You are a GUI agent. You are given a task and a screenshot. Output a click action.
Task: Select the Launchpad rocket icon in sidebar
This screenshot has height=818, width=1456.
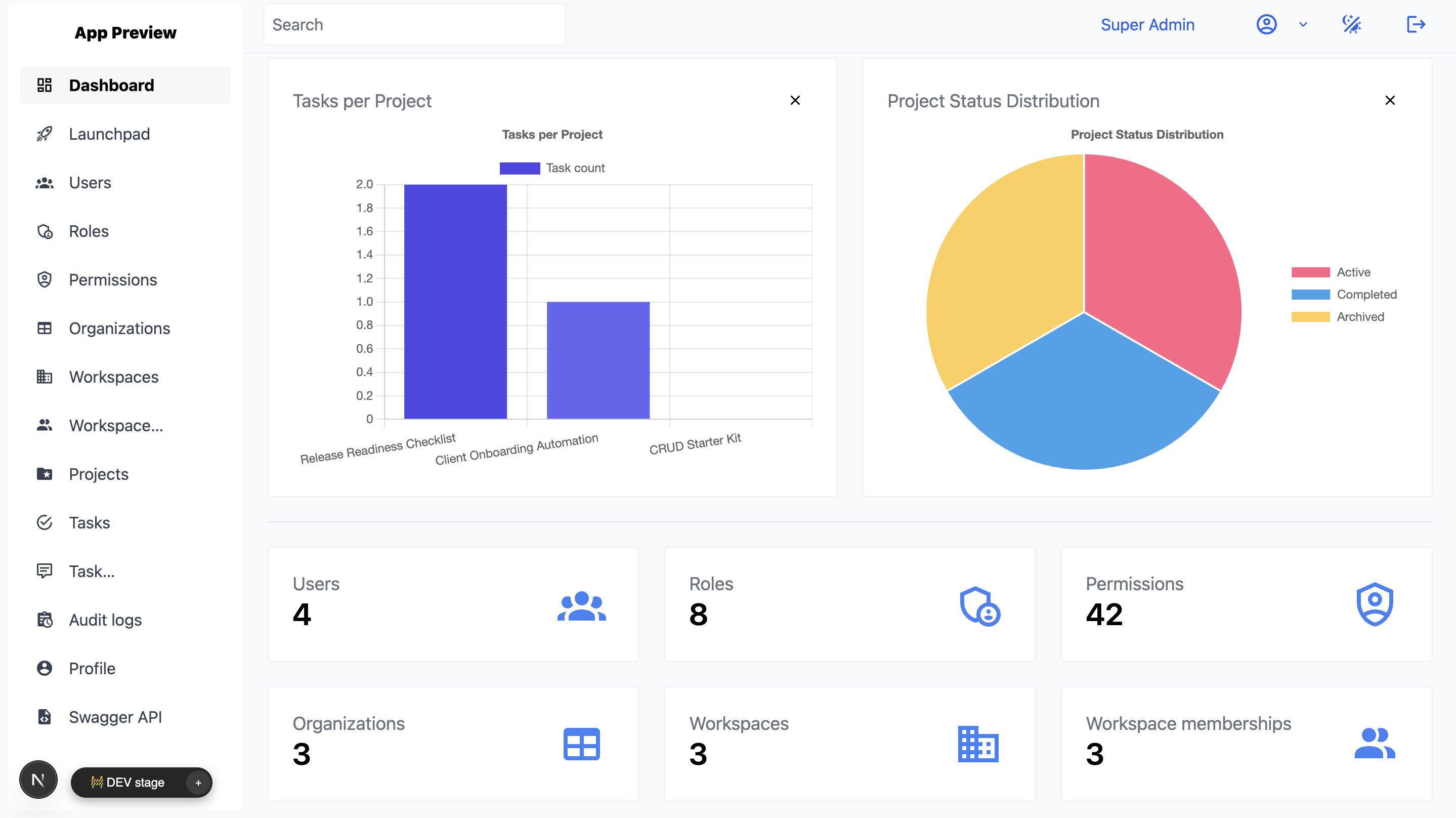[45, 134]
